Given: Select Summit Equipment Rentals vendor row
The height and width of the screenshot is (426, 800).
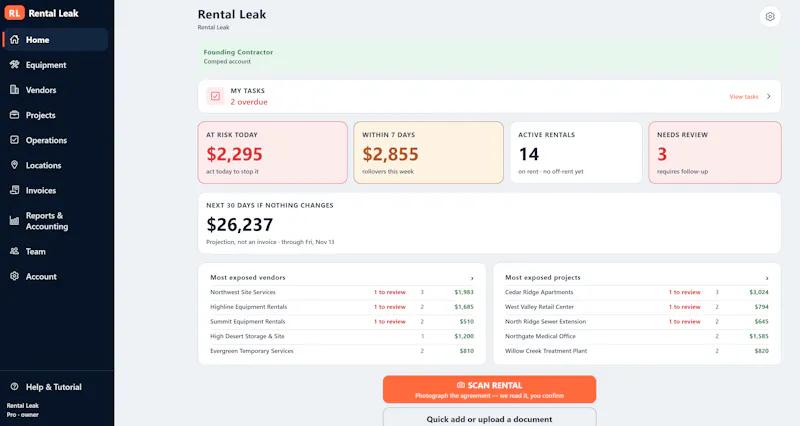Looking at the screenshot, I should 342,322.
